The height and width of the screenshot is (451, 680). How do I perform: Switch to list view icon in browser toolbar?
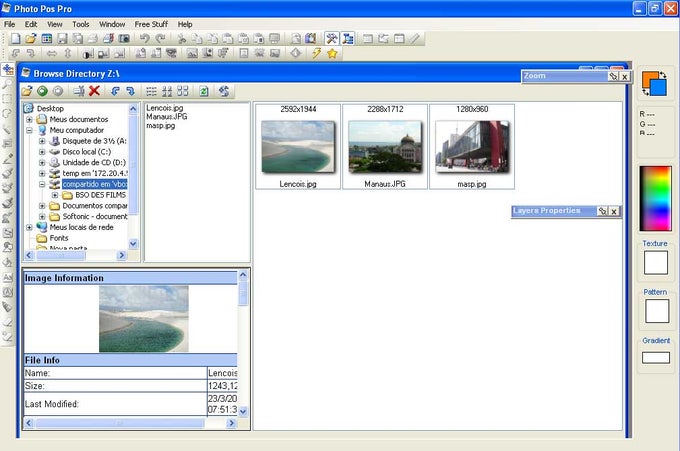tap(151, 91)
